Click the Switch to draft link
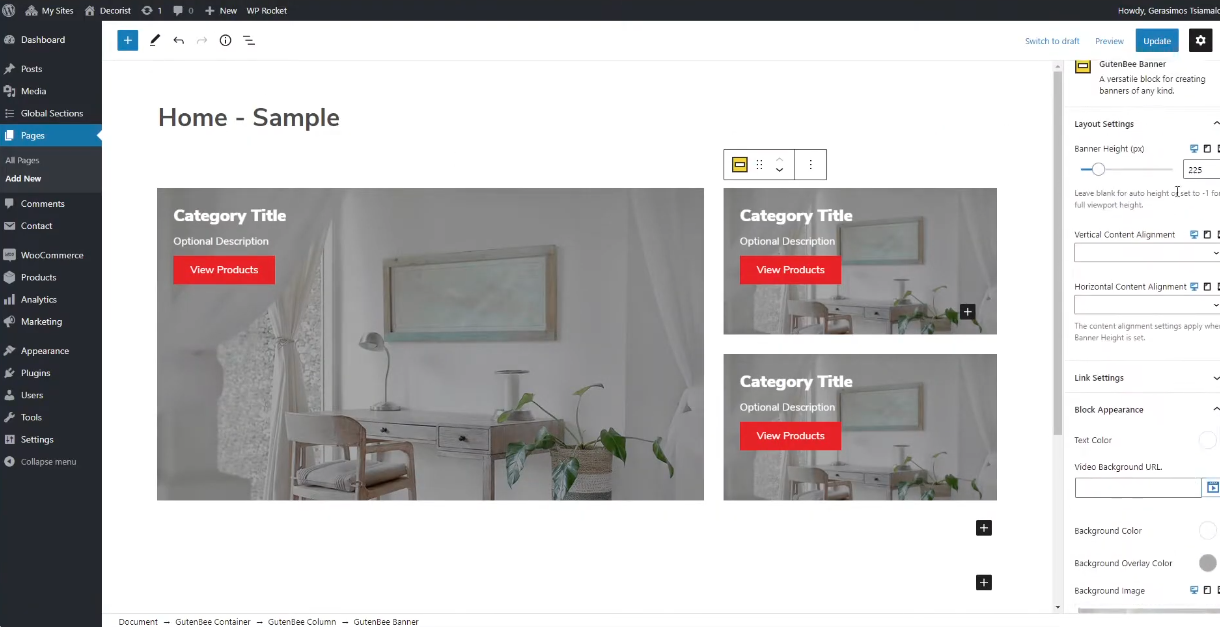This screenshot has height=627, width=1220. [1052, 41]
